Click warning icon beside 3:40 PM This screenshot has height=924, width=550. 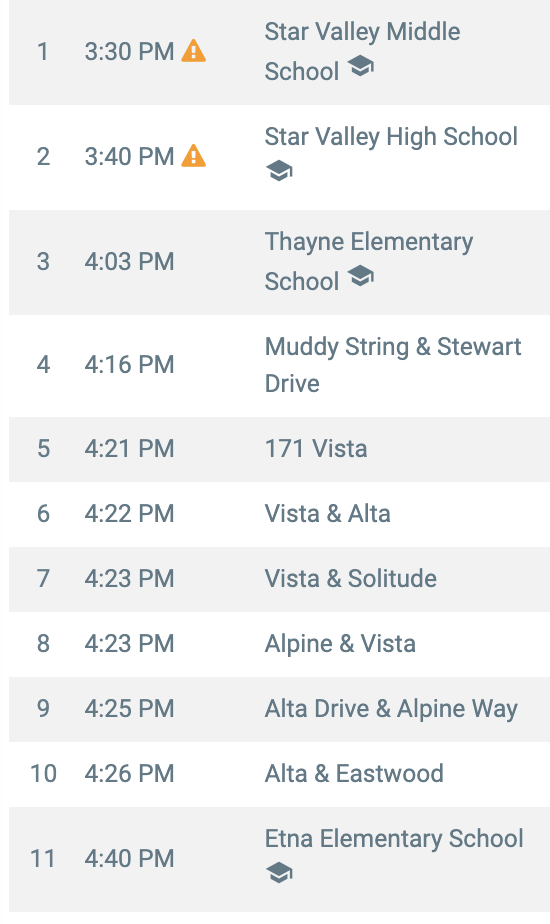(193, 156)
